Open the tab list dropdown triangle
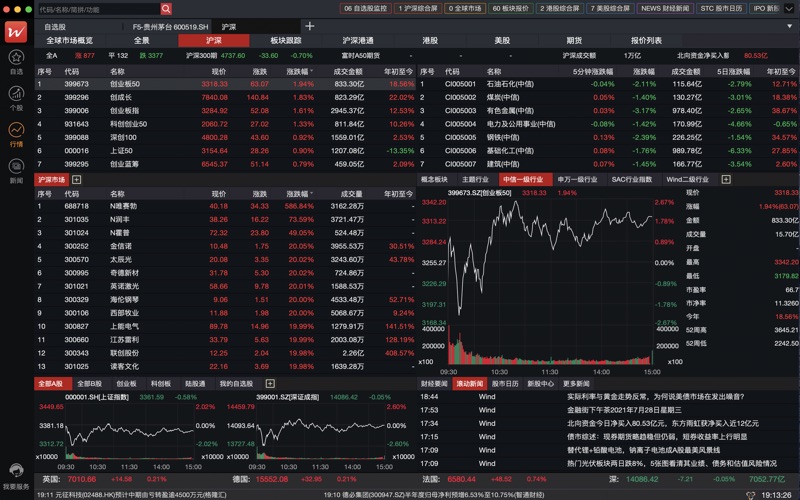 pos(789,26)
